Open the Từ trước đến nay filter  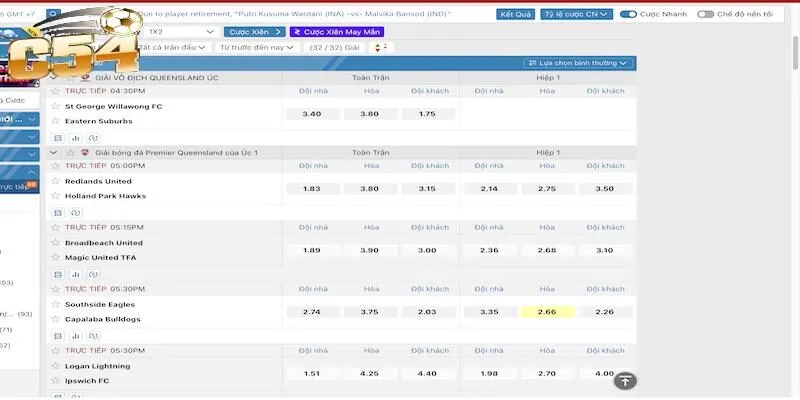pos(258,47)
